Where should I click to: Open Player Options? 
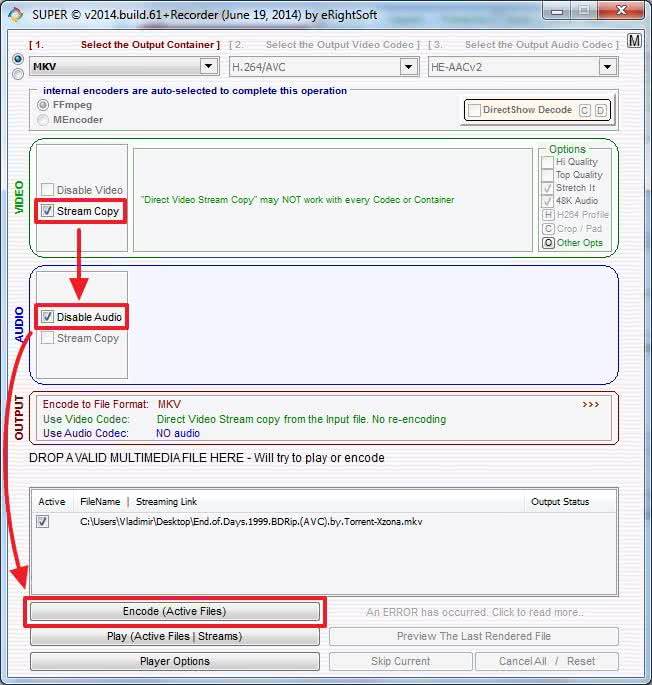click(175, 661)
